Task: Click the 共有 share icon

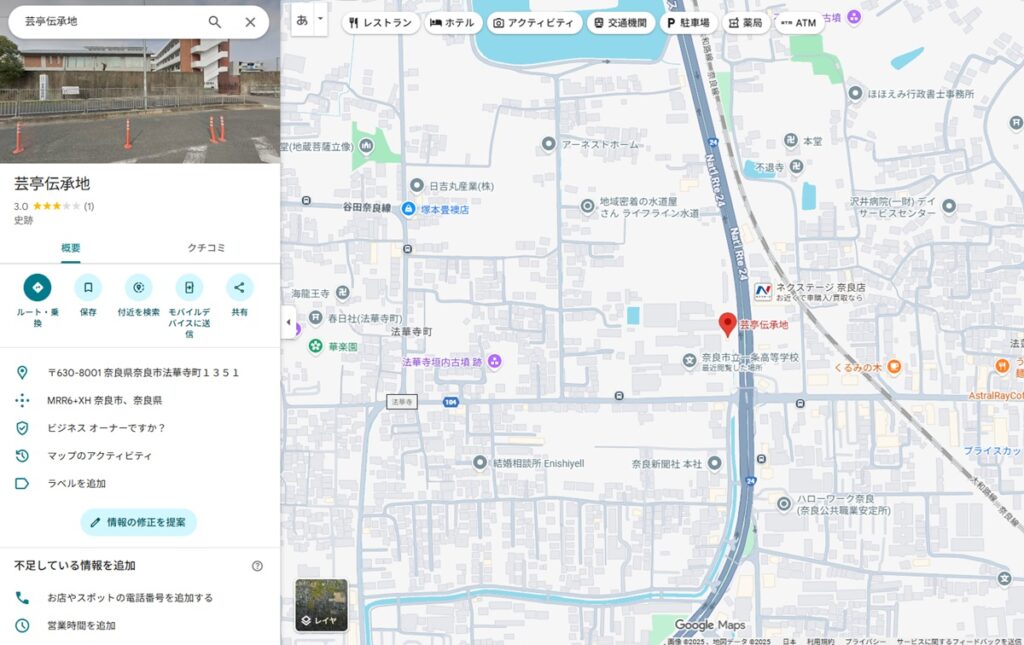Action: coord(239,288)
